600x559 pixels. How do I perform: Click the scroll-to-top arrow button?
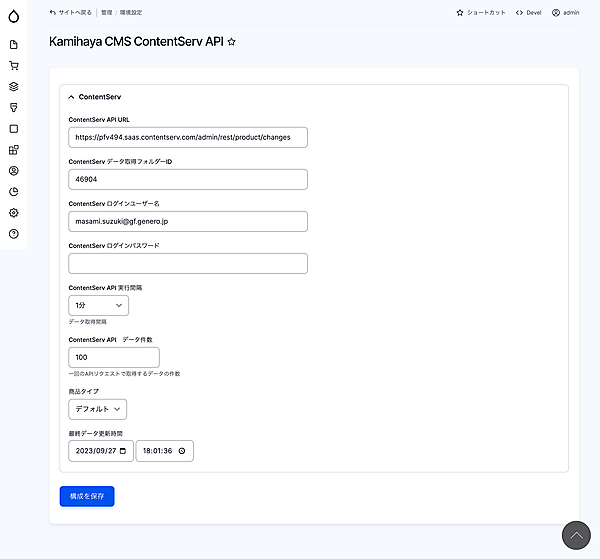(x=576, y=535)
